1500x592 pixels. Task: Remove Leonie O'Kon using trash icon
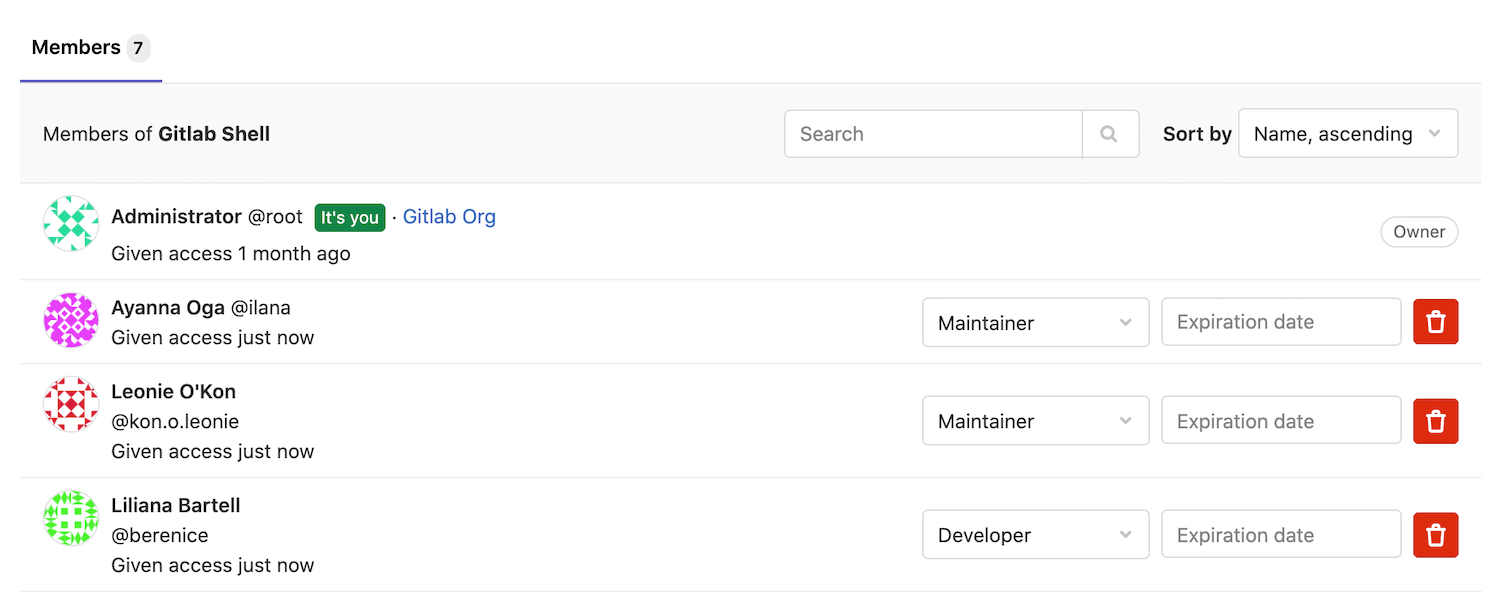[x=1435, y=422]
